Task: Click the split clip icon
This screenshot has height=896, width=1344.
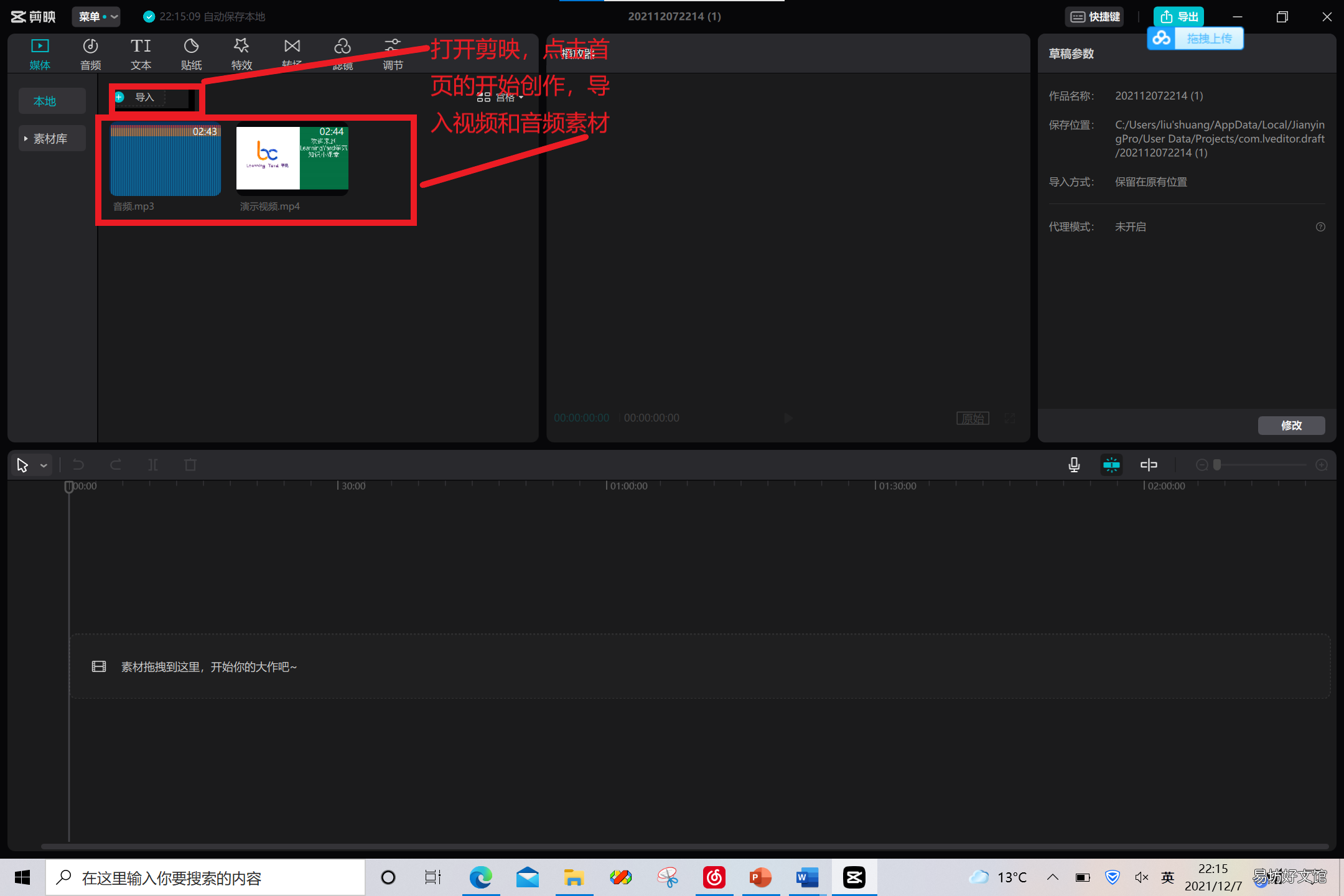Action: pyautogui.click(x=153, y=465)
